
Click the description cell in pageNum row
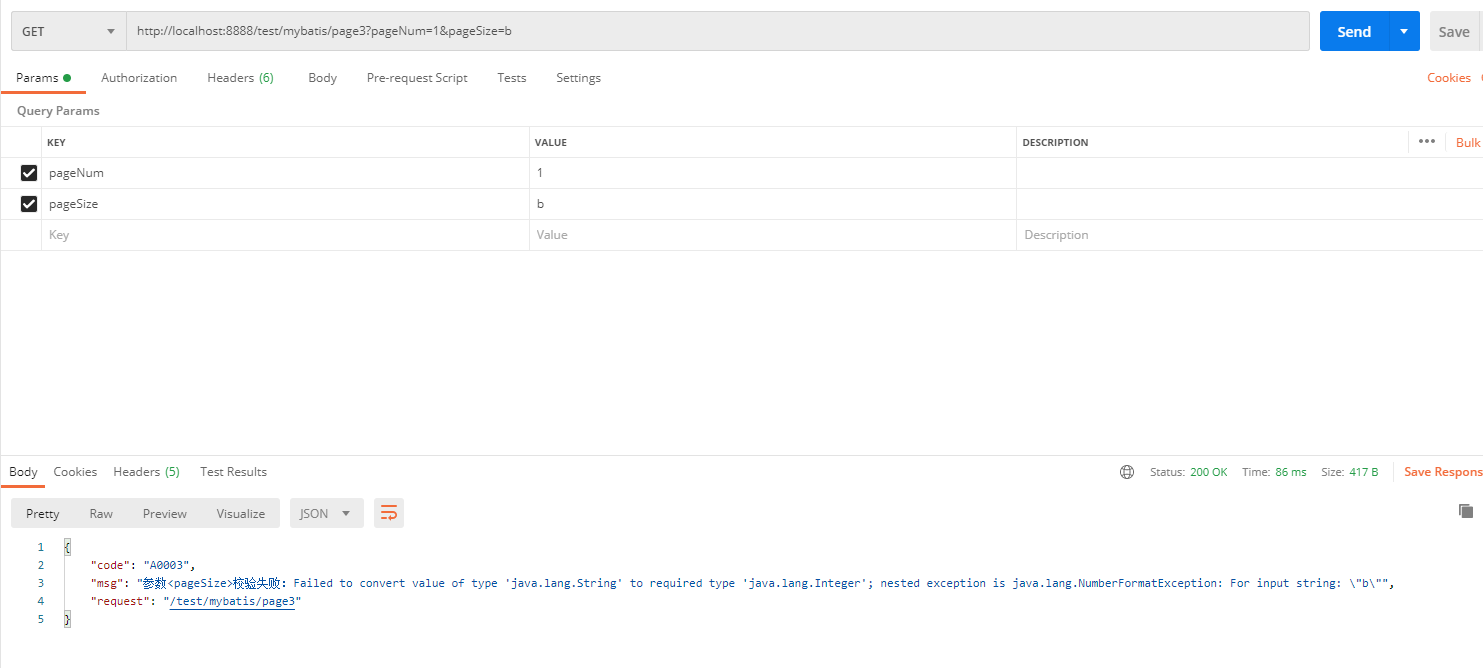coord(1249,173)
